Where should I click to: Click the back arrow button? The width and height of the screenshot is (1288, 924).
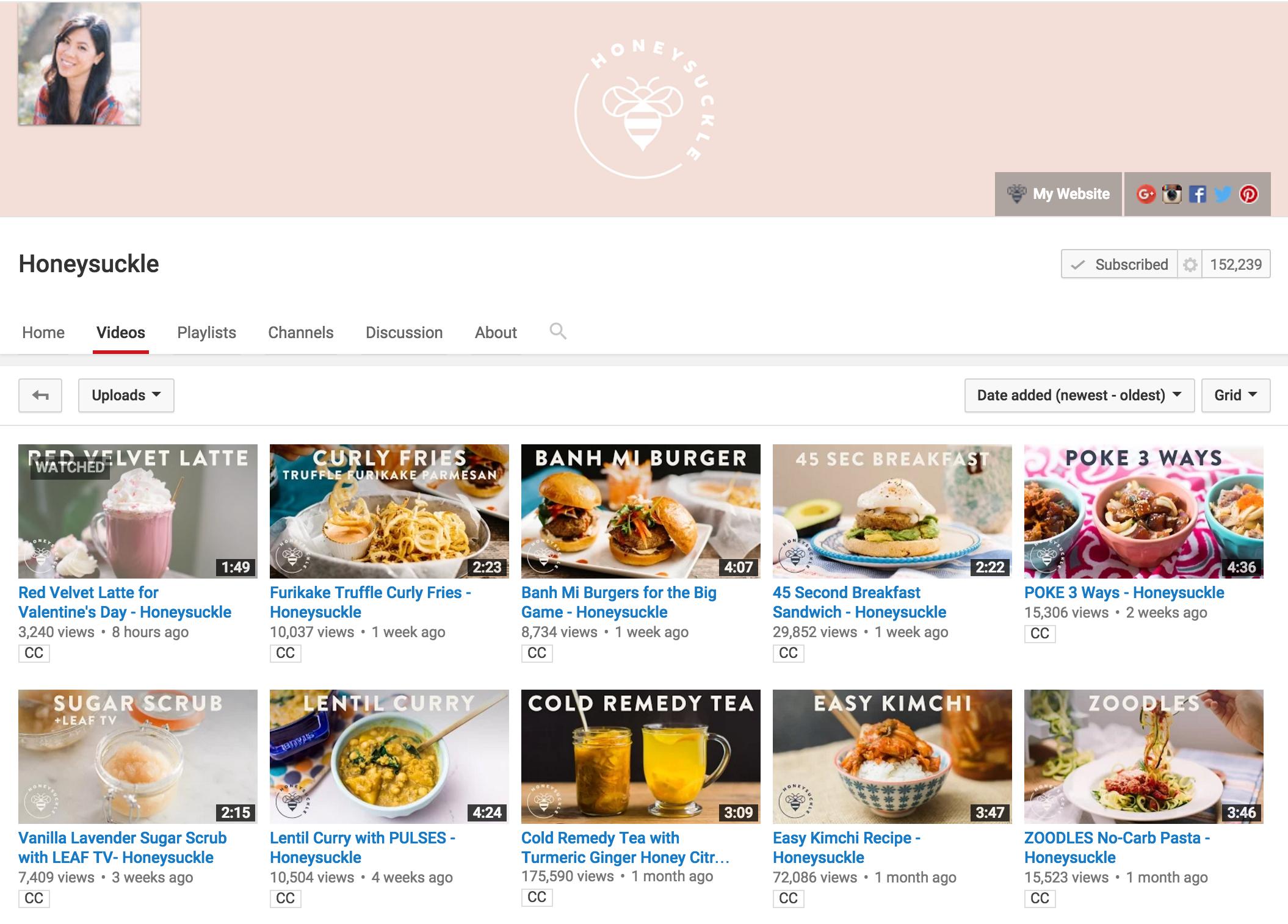(x=40, y=395)
